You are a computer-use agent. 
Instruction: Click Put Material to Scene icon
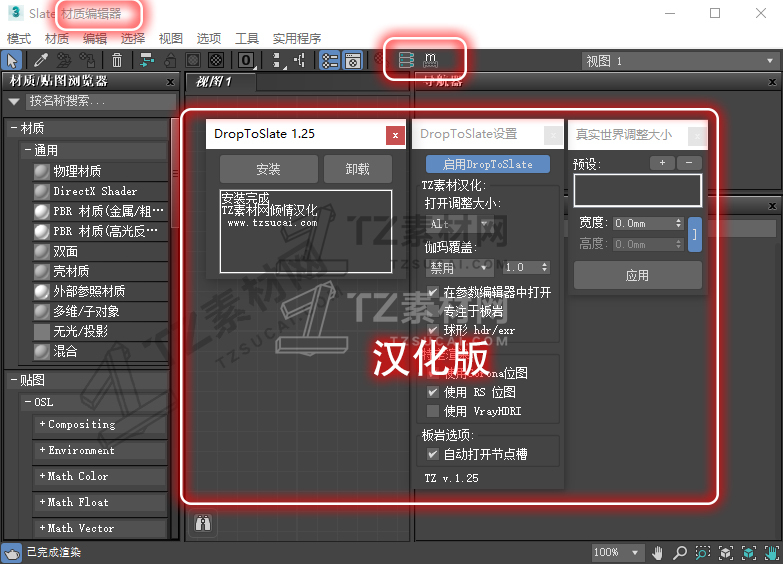pos(63,60)
